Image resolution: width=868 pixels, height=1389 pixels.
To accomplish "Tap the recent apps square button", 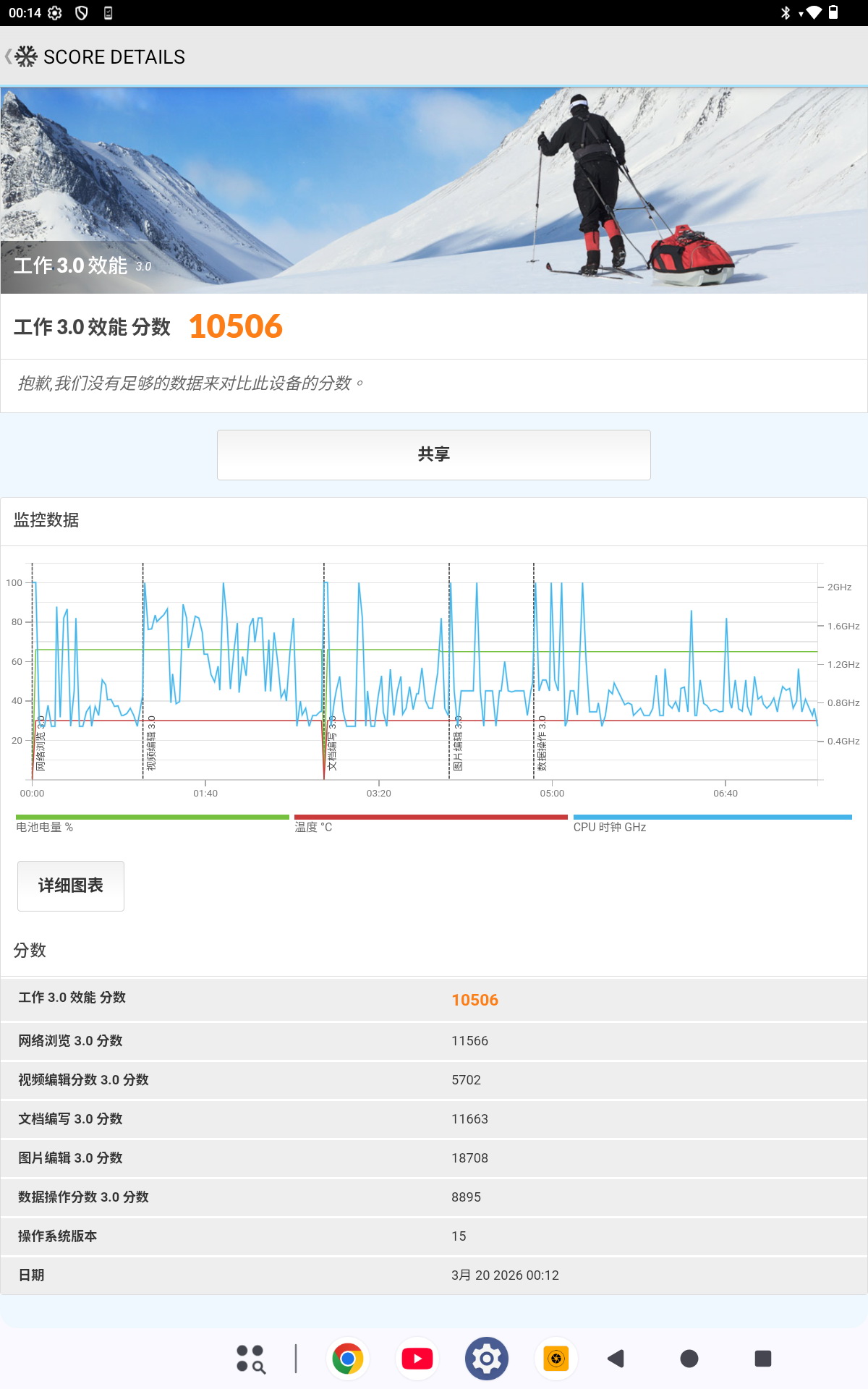I will click(x=762, y=1359).
